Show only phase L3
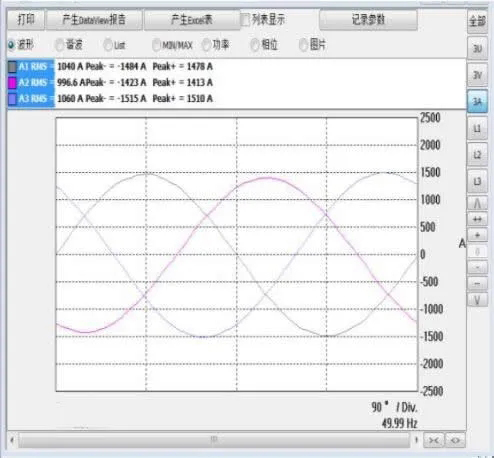The height and width of the screenshot is (458, 494). (x=477, y=181)
